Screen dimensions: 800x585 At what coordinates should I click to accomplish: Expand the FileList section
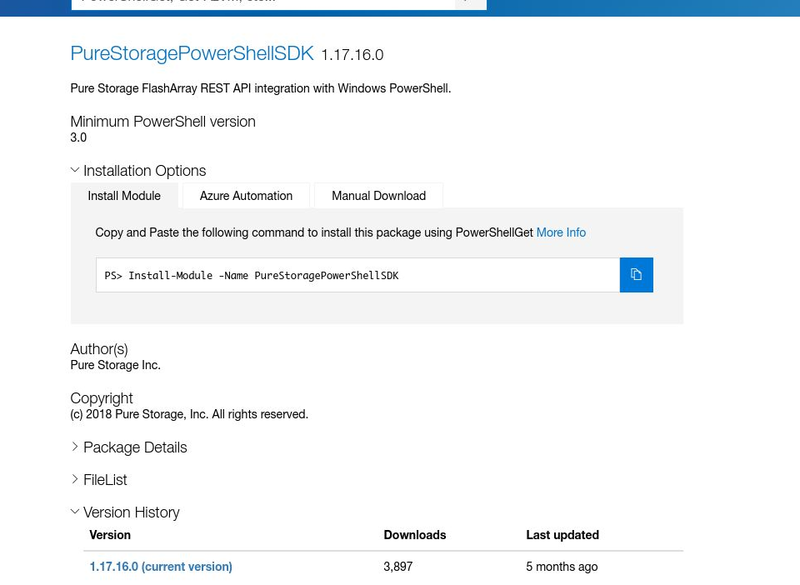[98, 479]
